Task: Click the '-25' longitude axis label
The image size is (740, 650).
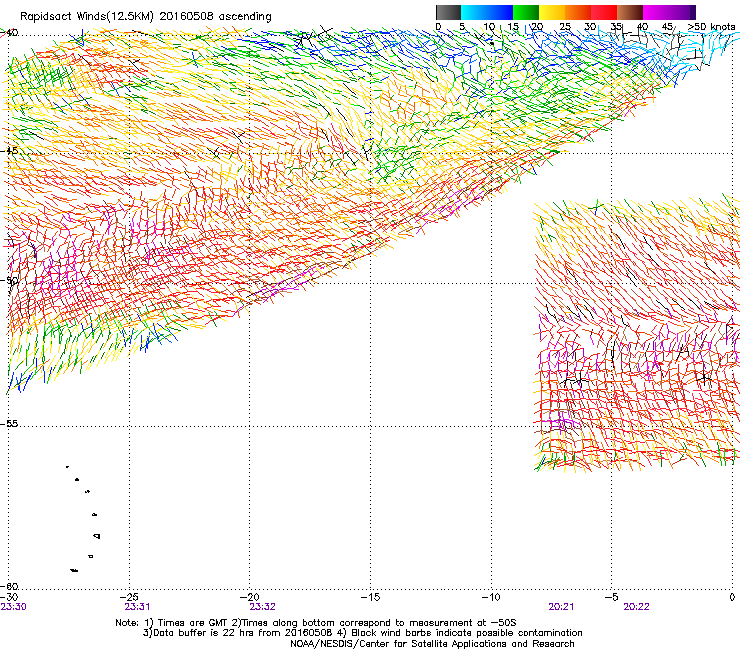Action: pos(129,597)
